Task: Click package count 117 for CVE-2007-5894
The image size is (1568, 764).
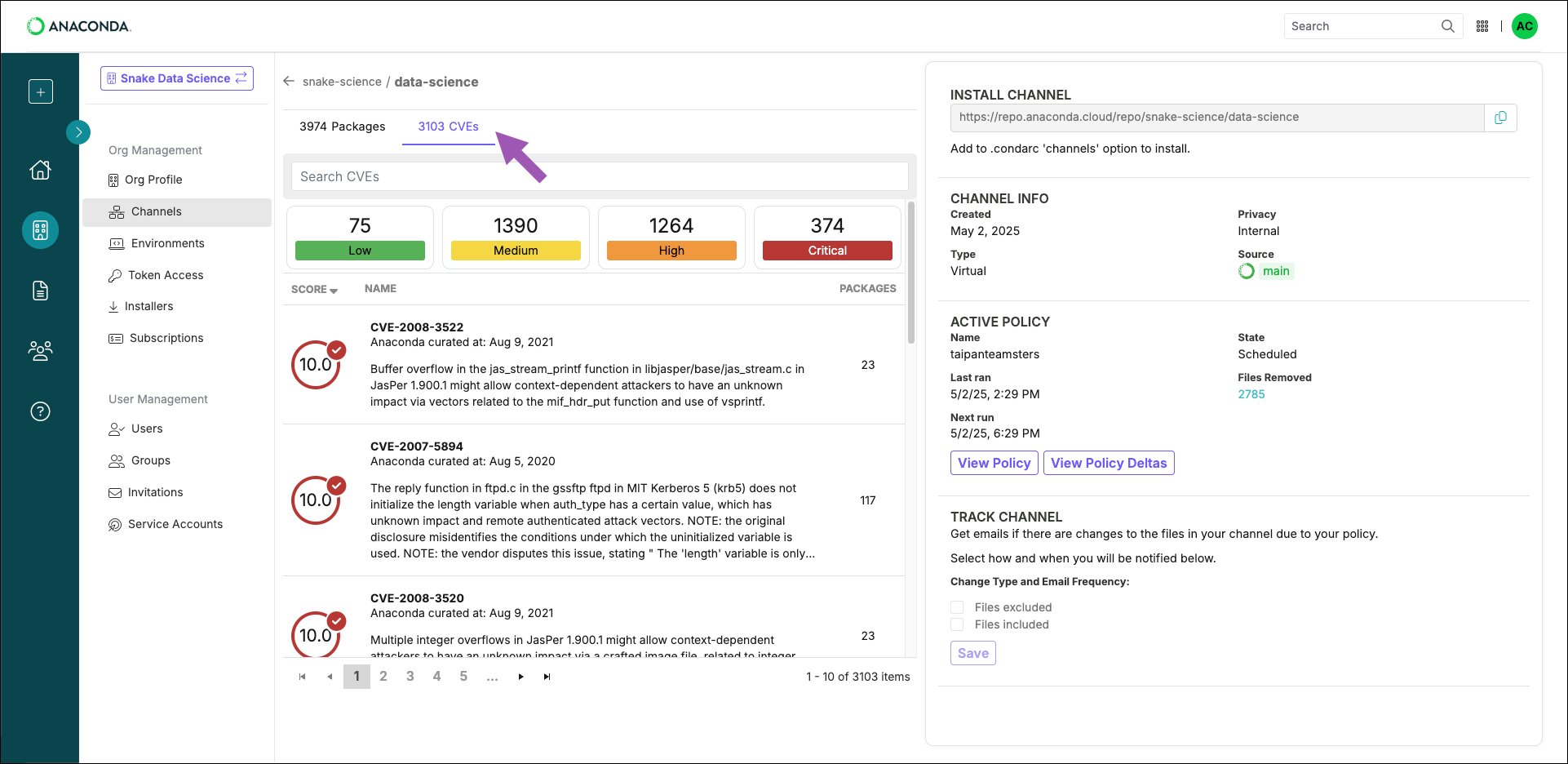Action: [x=868, y=500]
